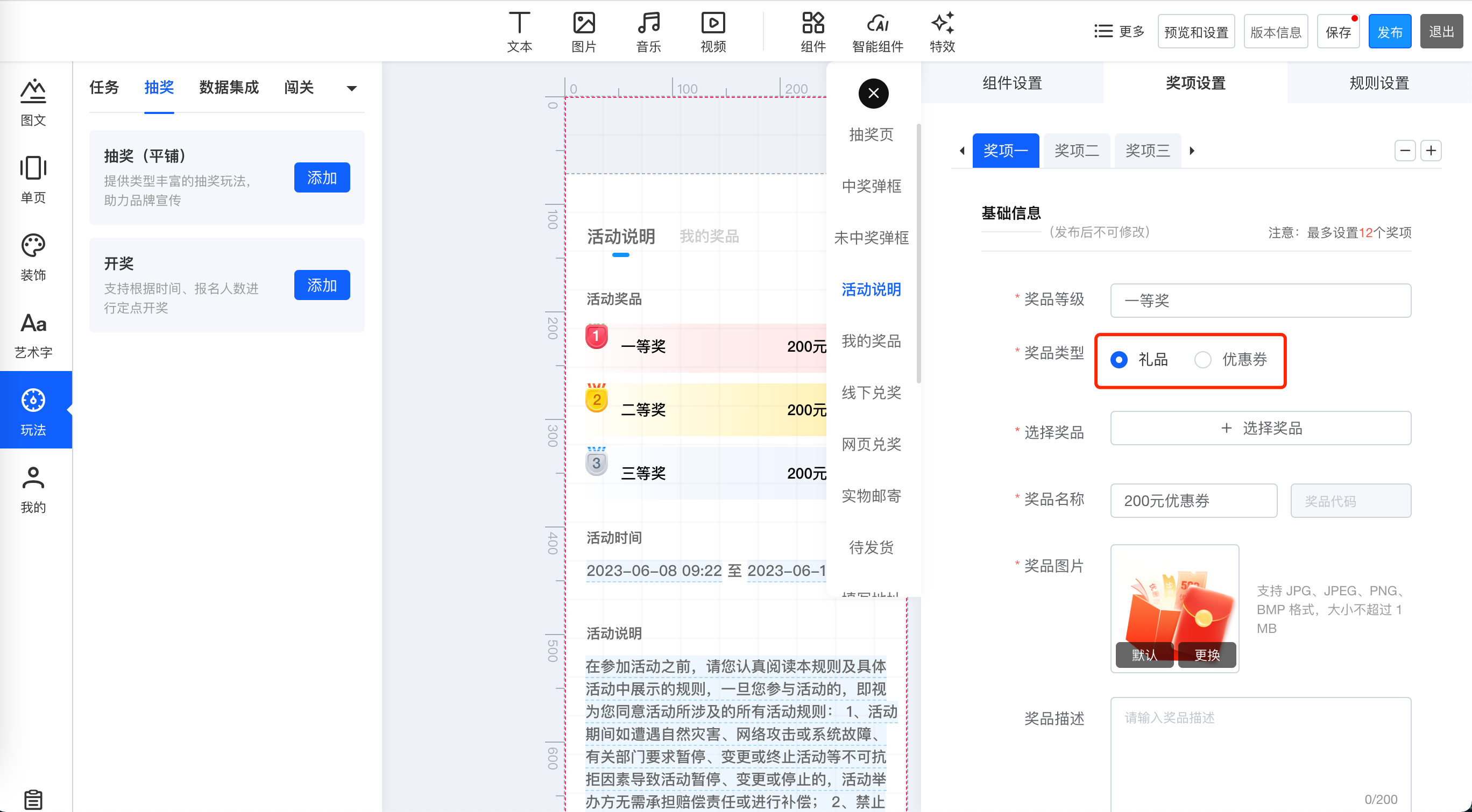Open 装饰 decoration sidebar section
The image size is (1472, 812).
[x=33, y=258]
